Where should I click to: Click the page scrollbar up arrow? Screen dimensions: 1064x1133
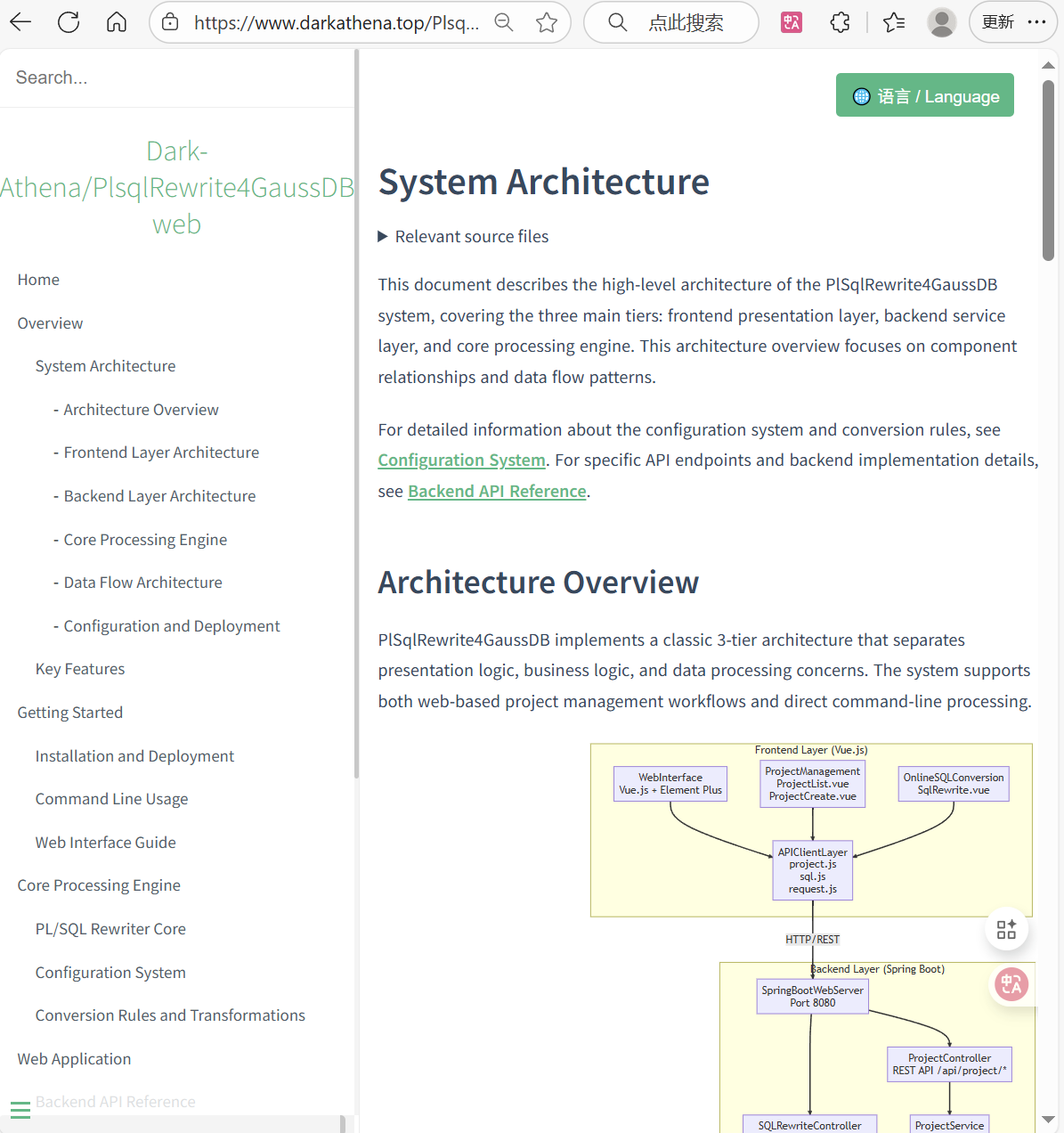[x=1048, y=65]
